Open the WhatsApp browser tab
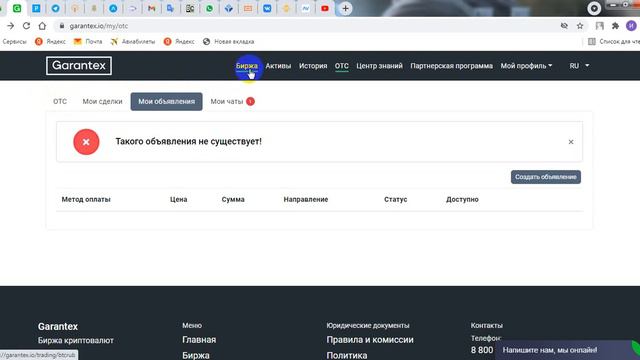Viewport: 640px width, 360px height. (x=209, y=8)
